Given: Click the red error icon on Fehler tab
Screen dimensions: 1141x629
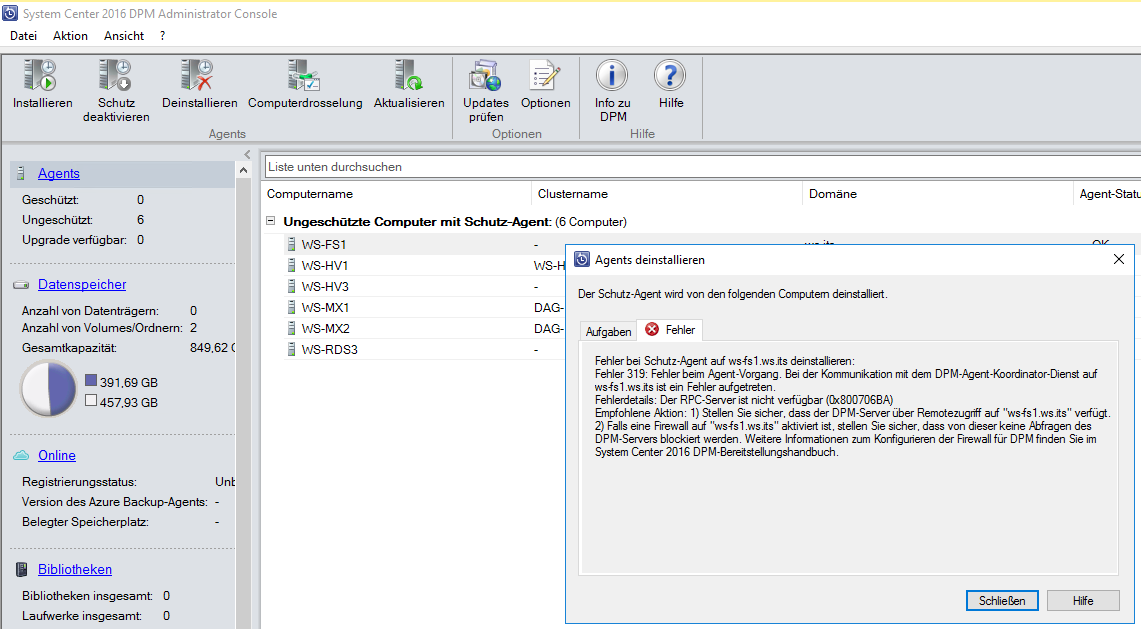Looking at the screenshot, I should click(x=652, y=329).
